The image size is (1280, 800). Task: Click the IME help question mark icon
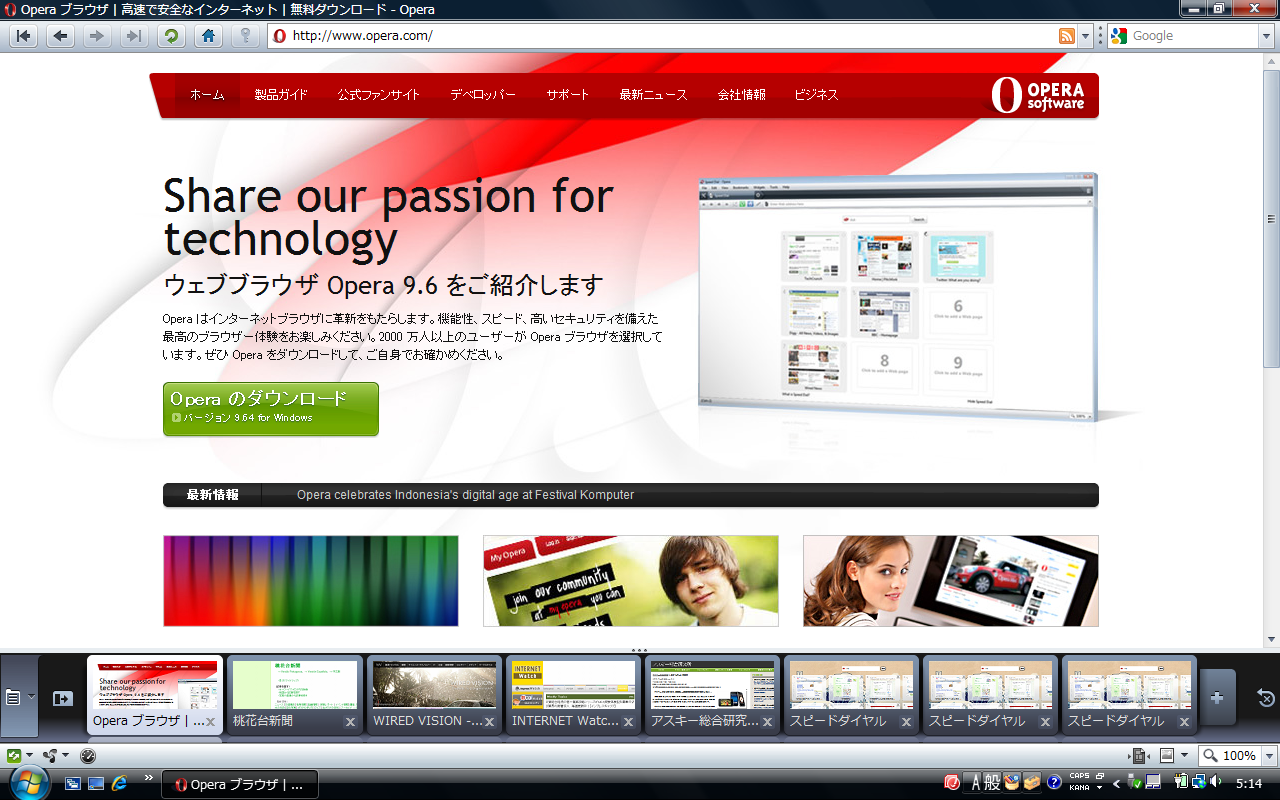[1054, 783]
